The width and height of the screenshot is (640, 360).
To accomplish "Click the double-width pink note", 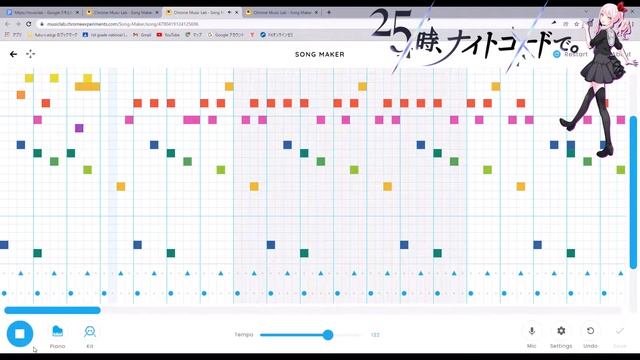I will point(192,120).
